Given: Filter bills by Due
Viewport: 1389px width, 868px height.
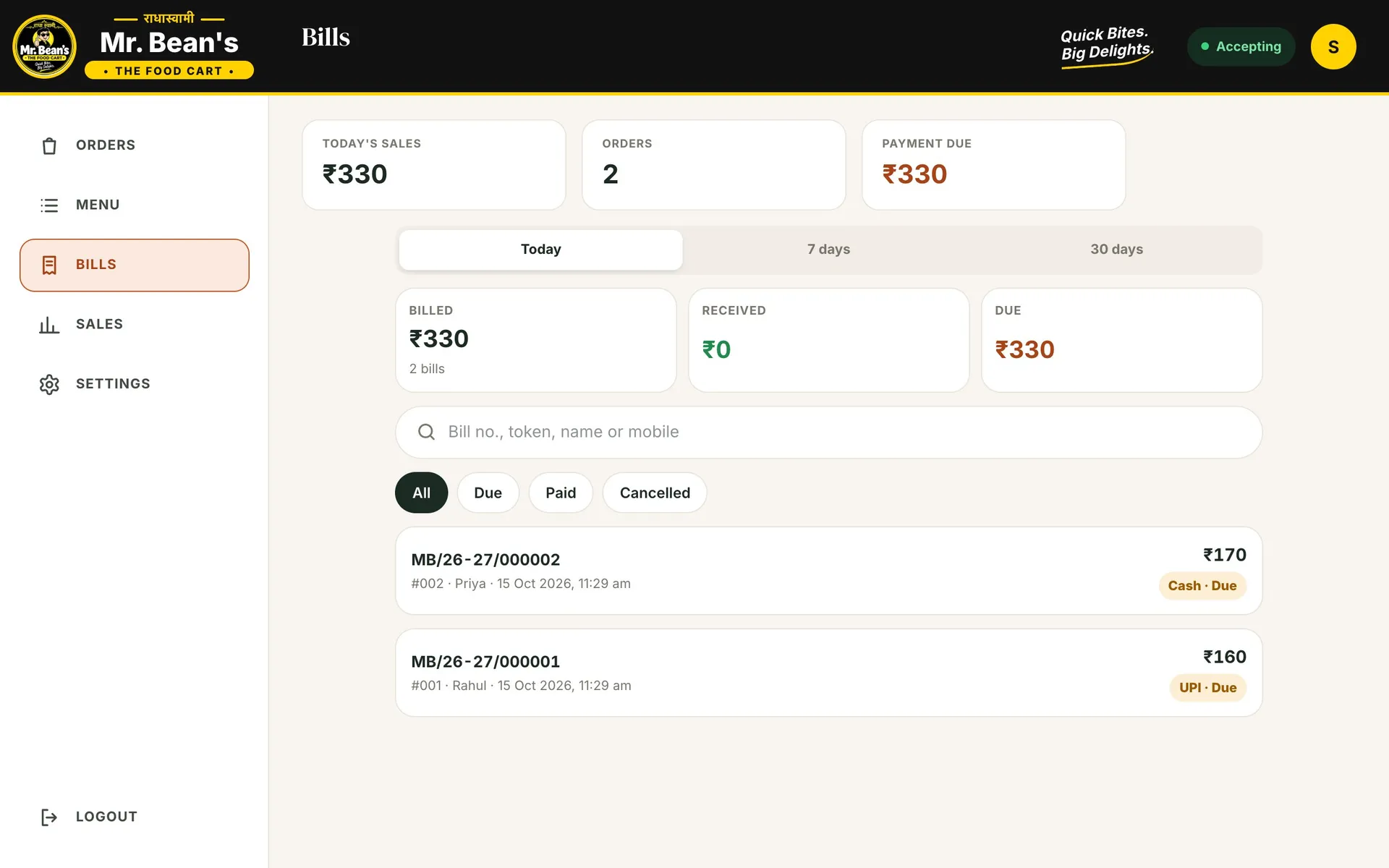Looking at the screenshot, I should [488, 493].
